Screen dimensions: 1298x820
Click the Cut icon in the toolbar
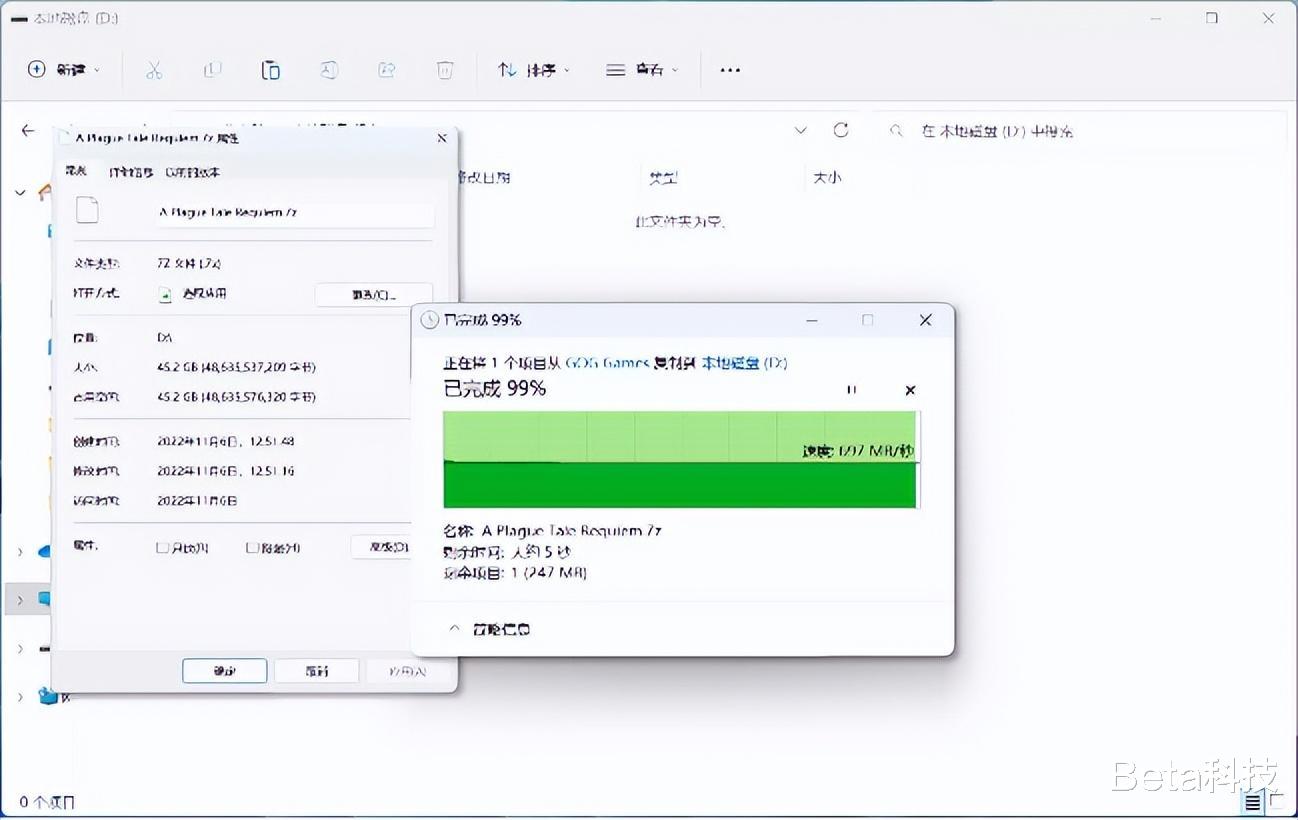pos(153,69)
